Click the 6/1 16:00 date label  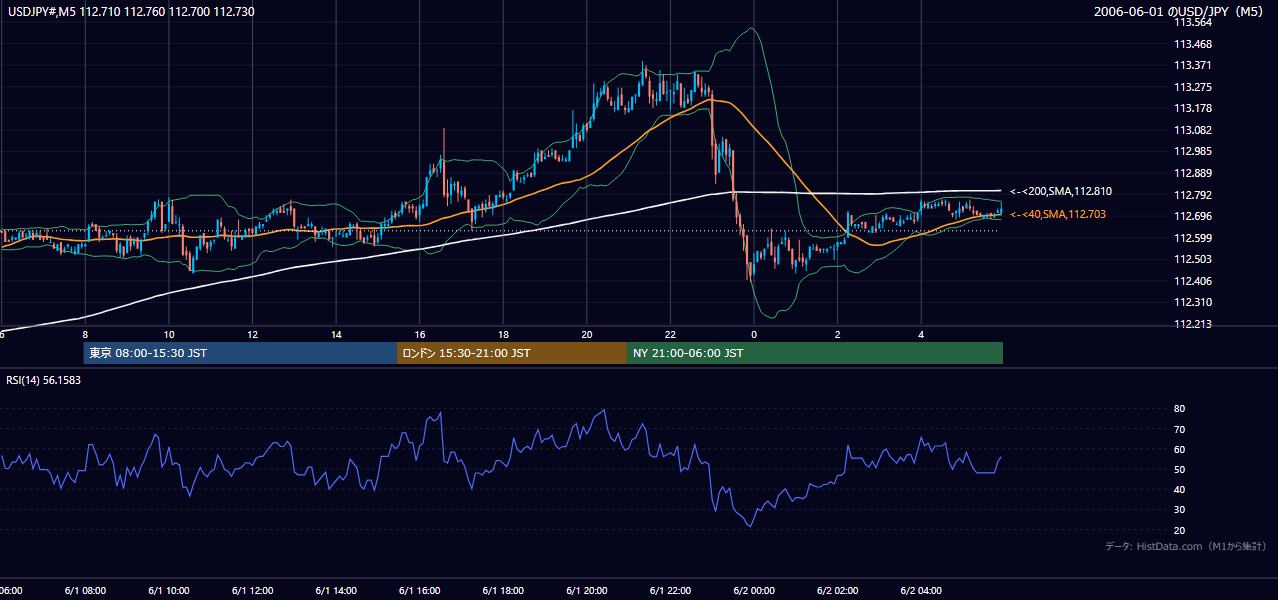(419, 590)
